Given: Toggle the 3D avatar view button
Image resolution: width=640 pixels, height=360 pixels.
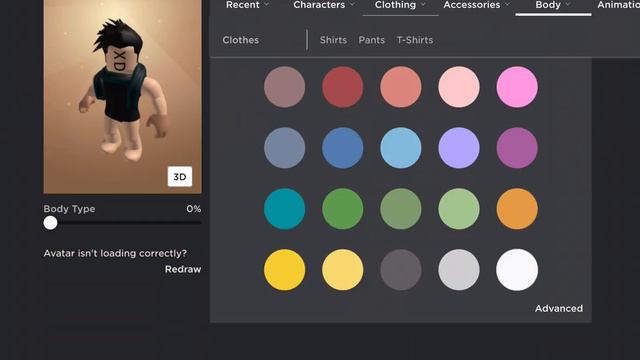Looking at the screenshot, I should [x=180, y=176].
